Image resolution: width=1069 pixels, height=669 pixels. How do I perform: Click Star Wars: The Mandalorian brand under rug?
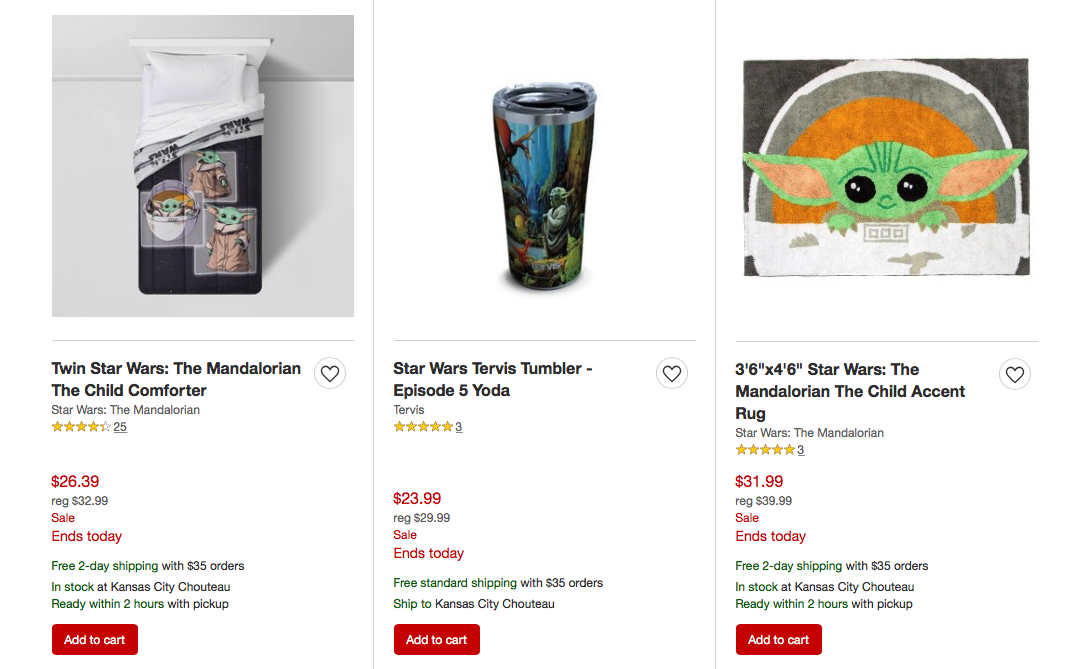810,433
